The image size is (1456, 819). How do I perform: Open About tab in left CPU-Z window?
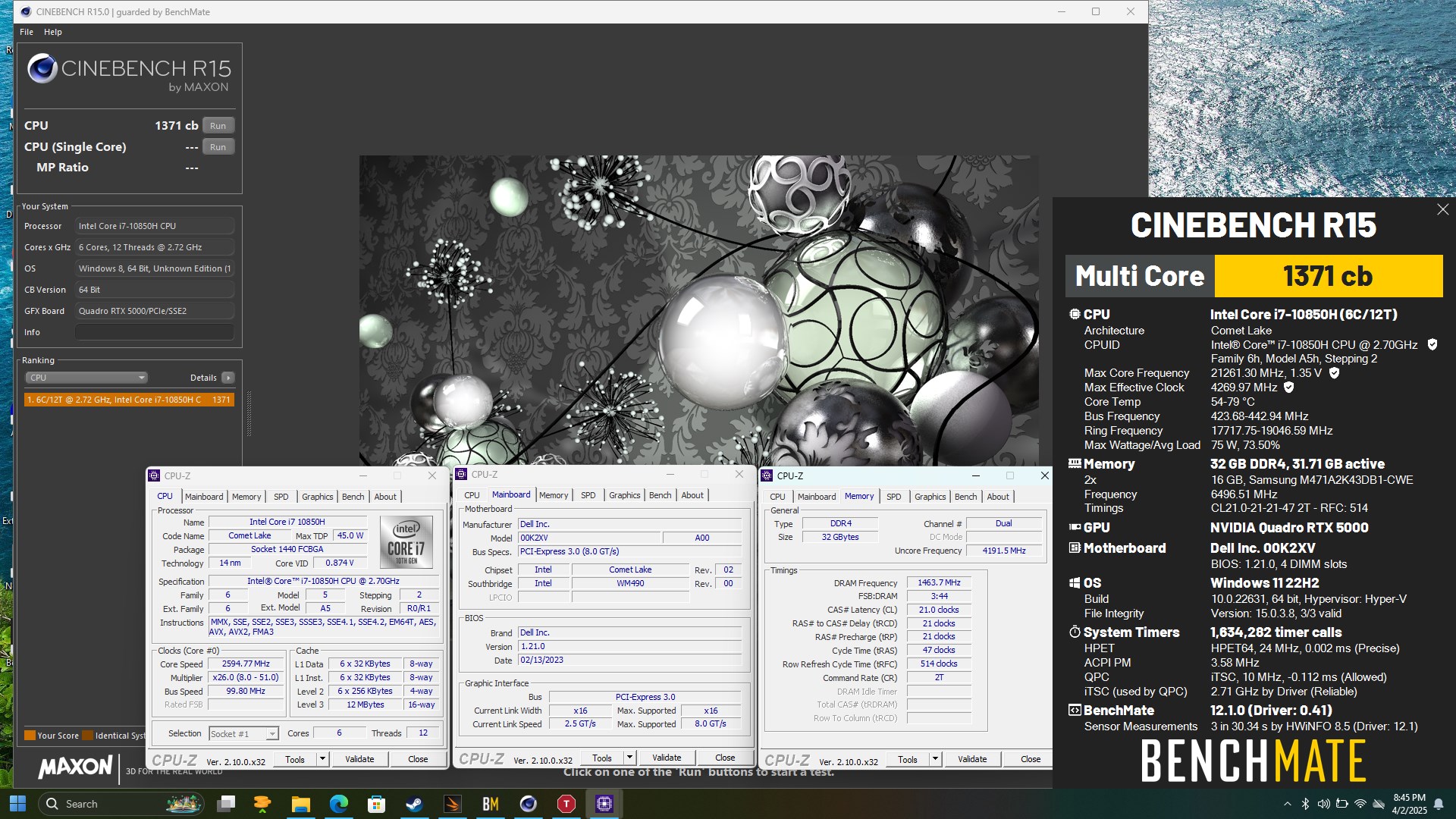click(385, 497)
